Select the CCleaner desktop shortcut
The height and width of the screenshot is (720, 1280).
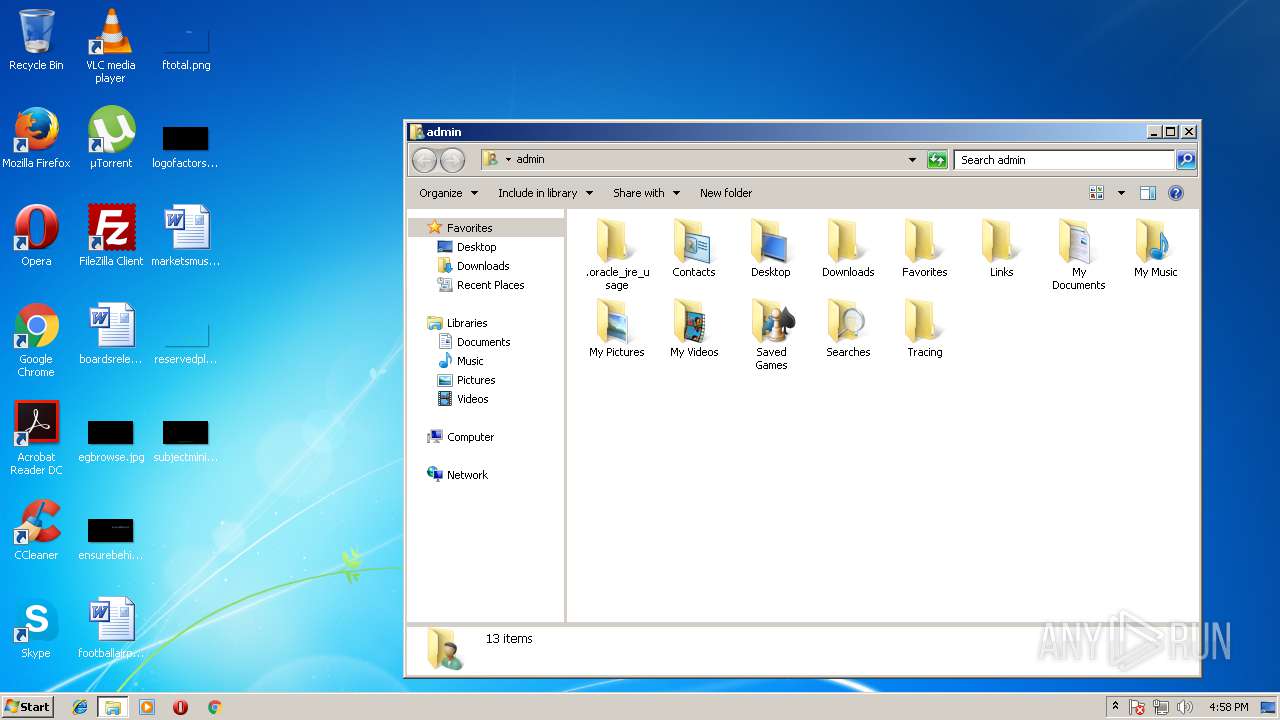[x=36, y=530]
